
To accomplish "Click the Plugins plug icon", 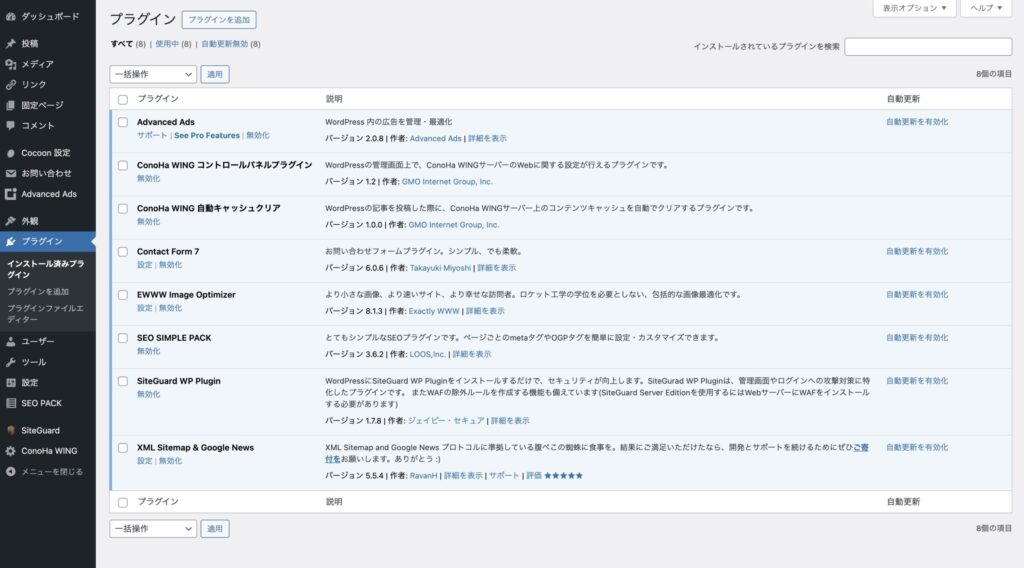I will (x=10, y=242).
